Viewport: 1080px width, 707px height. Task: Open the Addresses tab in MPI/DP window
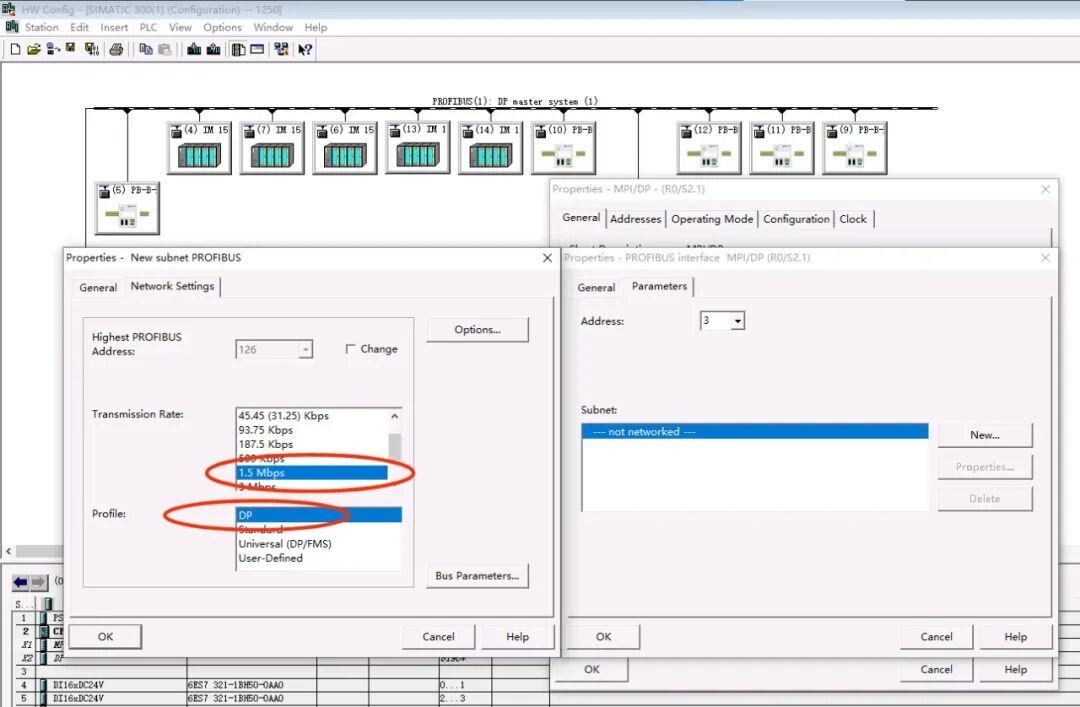tap(635, 219)
